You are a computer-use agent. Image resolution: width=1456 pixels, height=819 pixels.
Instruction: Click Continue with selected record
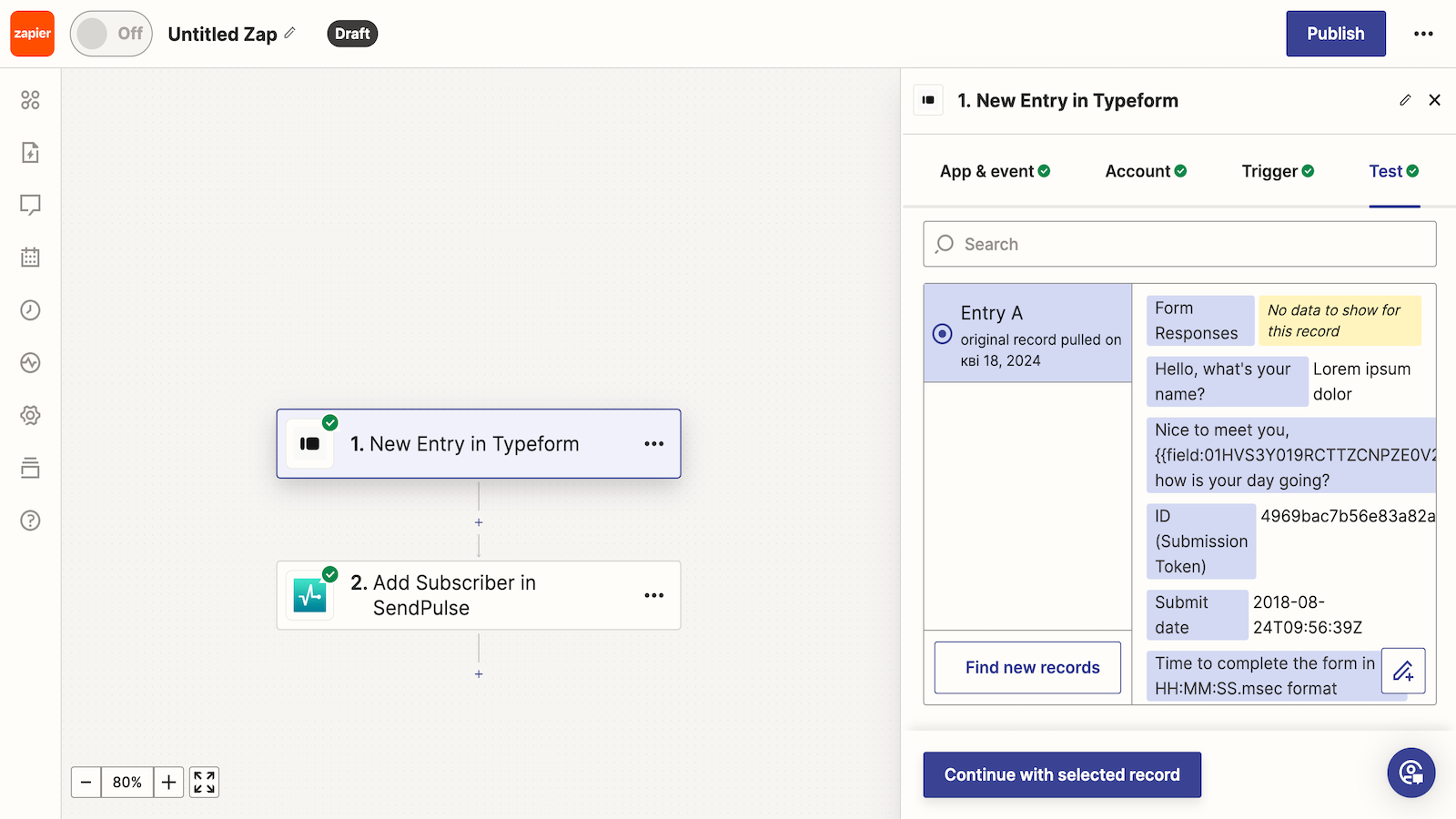[x=1061, y=774]
